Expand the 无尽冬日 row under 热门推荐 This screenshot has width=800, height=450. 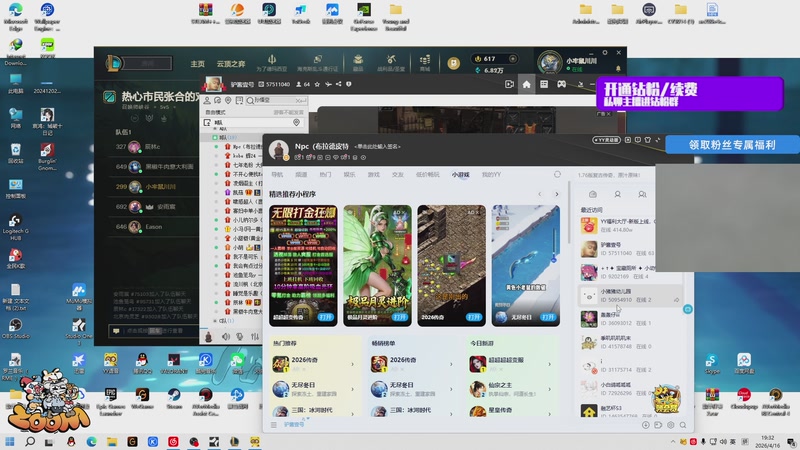pos(353,389)
